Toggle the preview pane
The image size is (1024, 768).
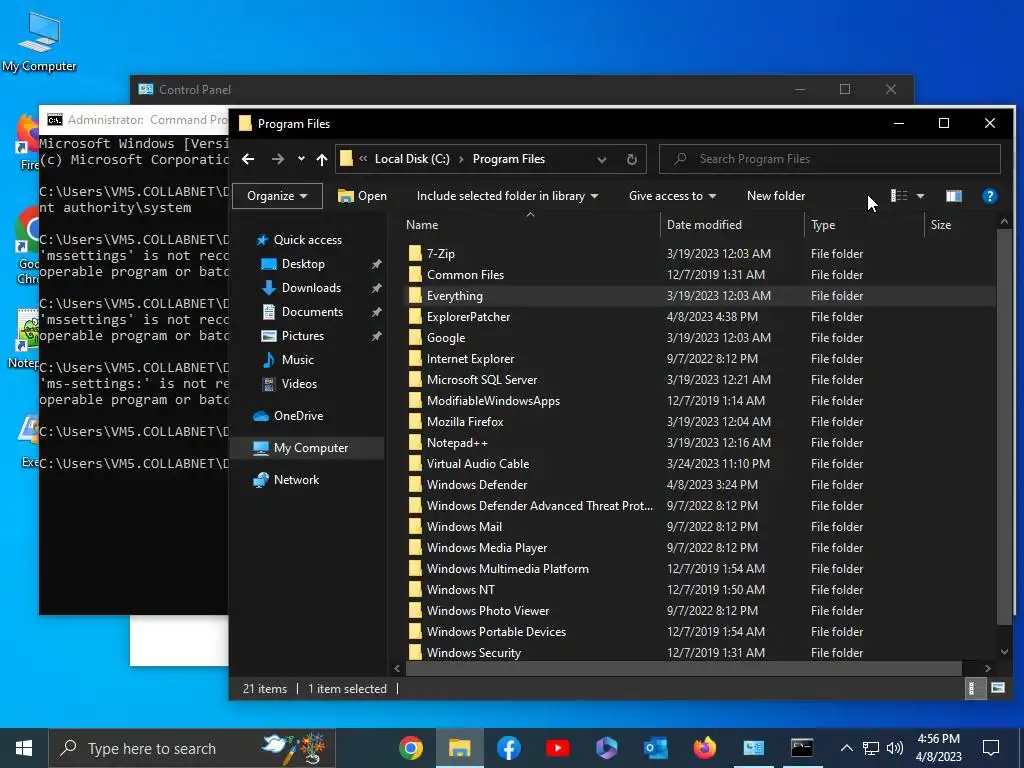[953, 196]
